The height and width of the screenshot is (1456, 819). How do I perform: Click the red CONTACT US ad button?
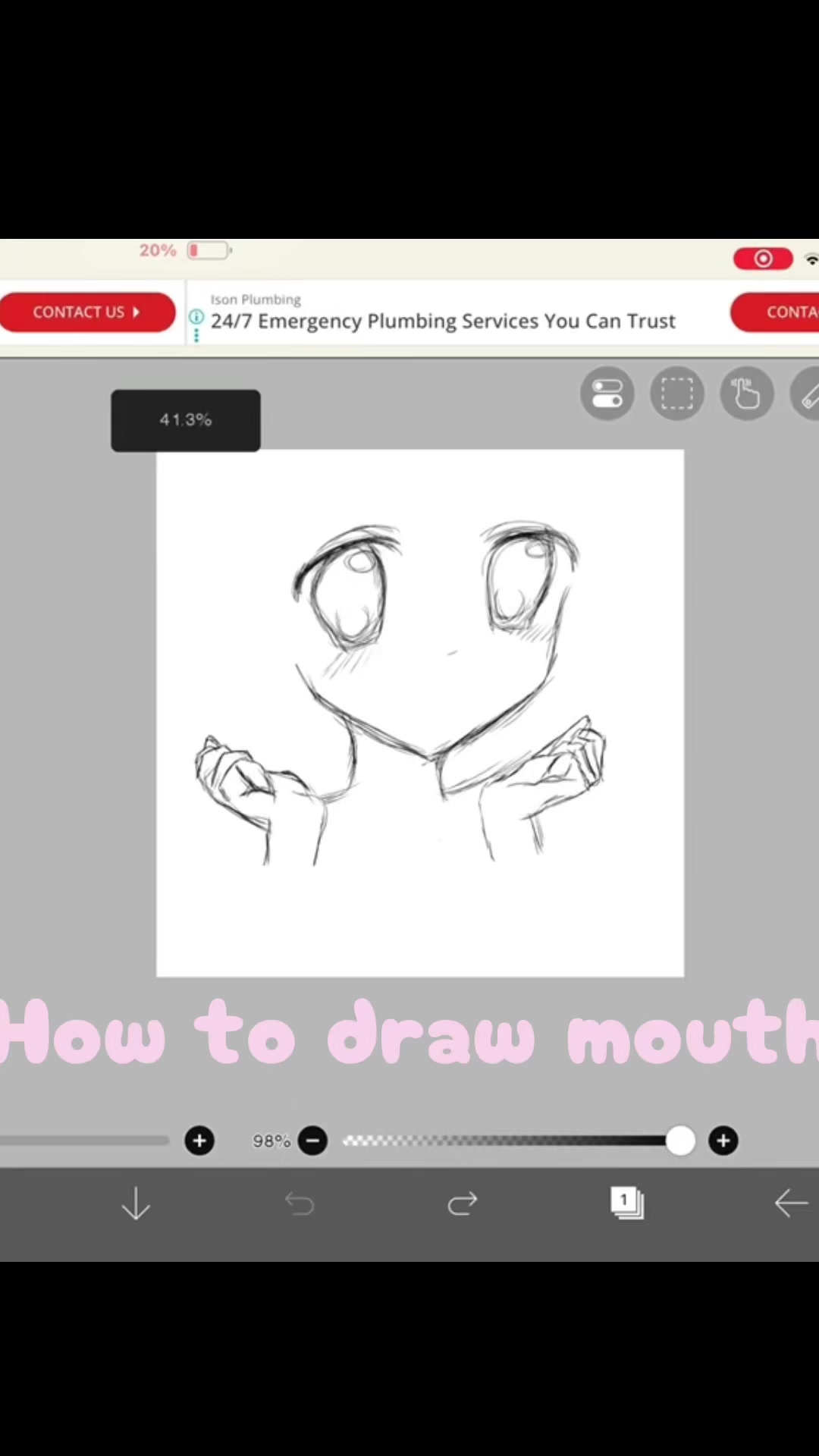click(x=87, y=312)
